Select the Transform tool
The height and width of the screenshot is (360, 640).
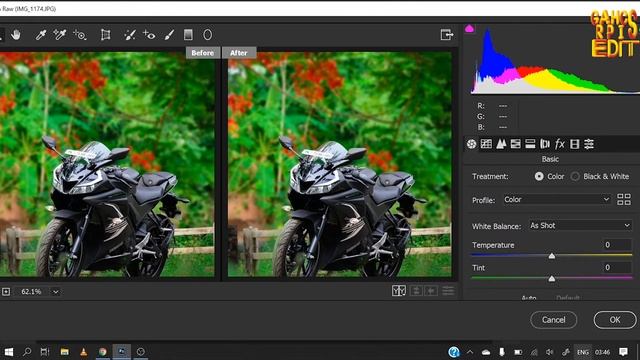pos(105,35)
